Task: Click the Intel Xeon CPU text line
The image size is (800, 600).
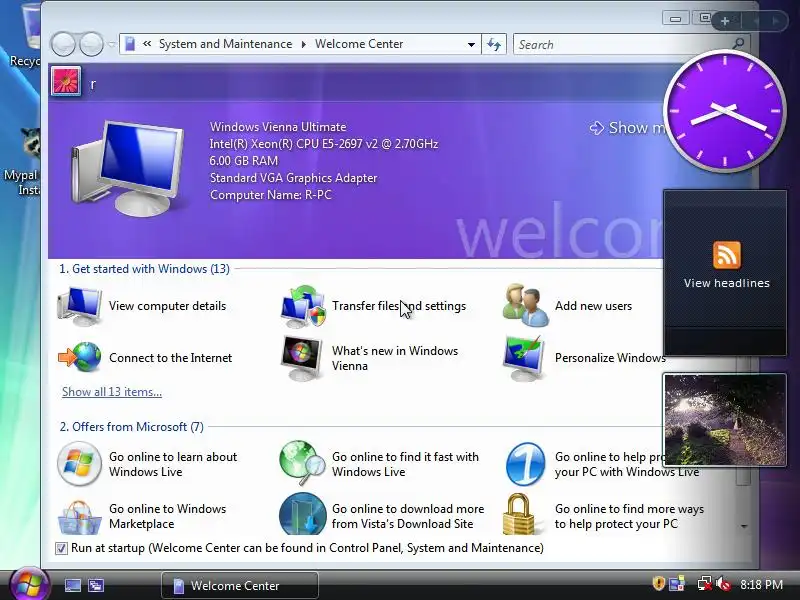Action: click(323, 144)
